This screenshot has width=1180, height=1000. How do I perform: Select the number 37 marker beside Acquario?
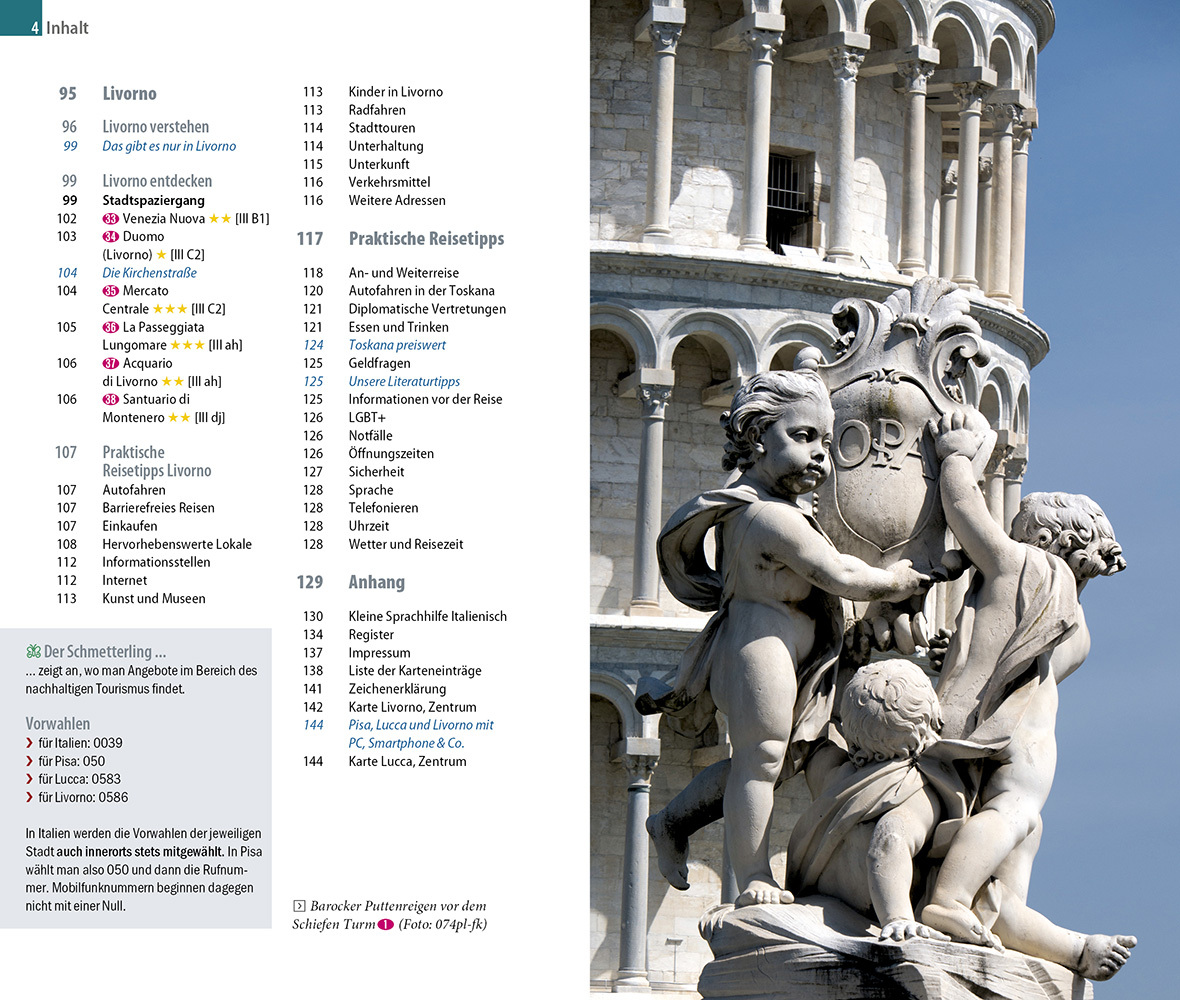click(x=111, y=364)
